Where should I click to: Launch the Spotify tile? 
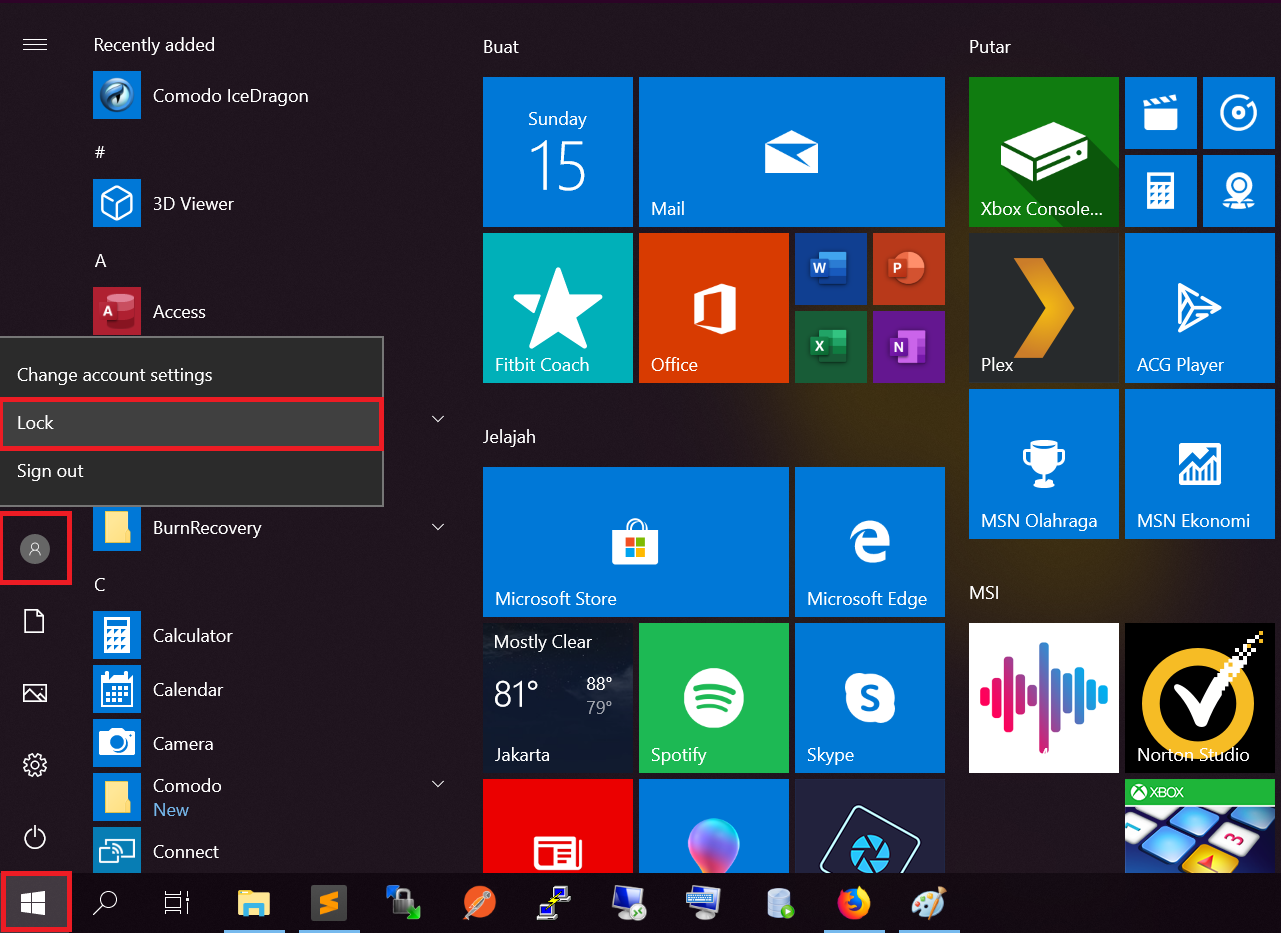coord(714,698)
